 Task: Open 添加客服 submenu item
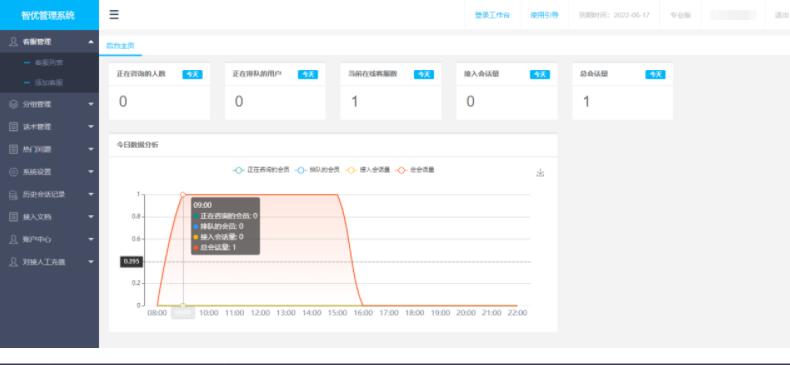(48, 83)
